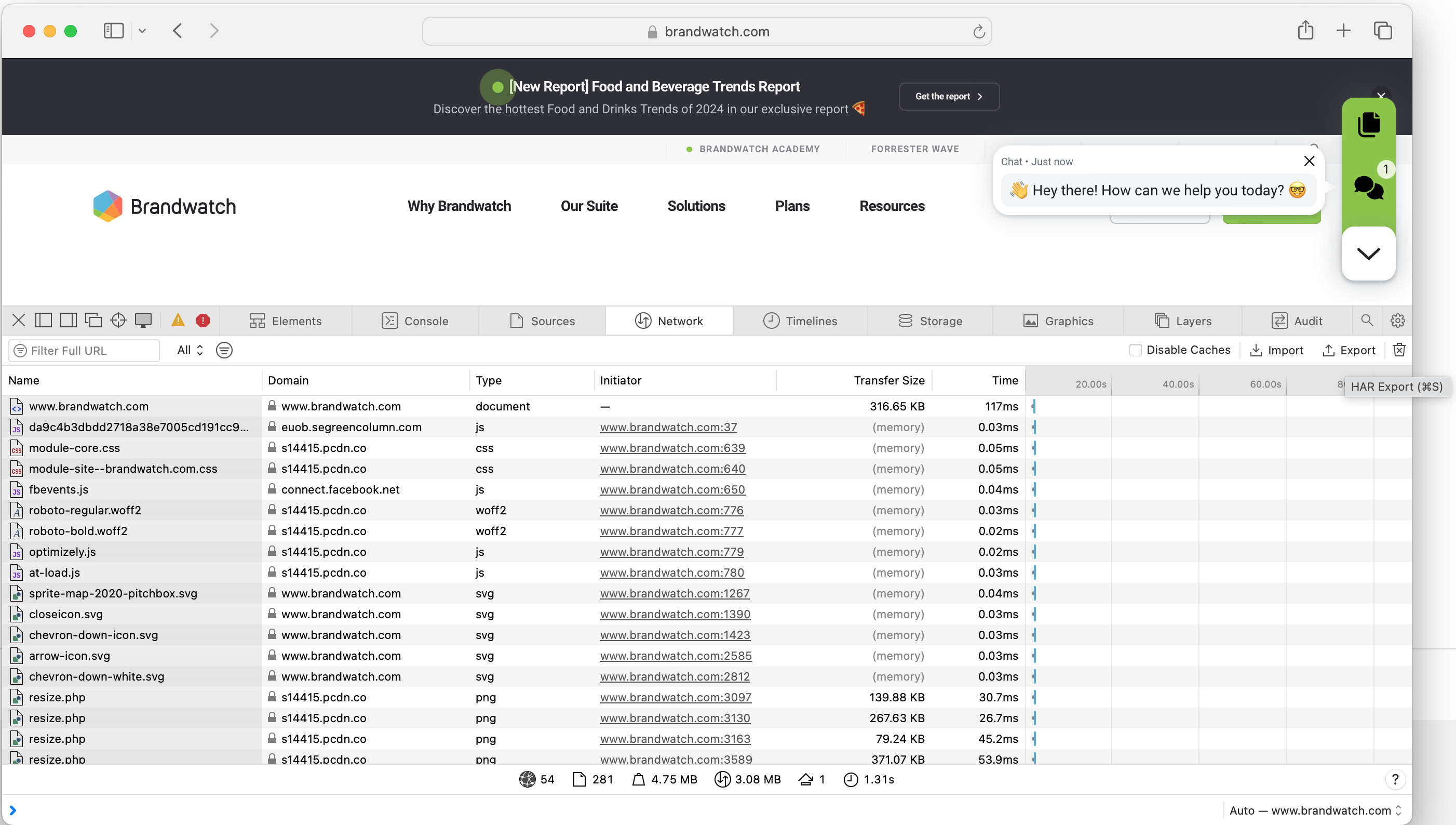Open the Solutions menu
1456x825 pixels.
[x=696, y=206]
